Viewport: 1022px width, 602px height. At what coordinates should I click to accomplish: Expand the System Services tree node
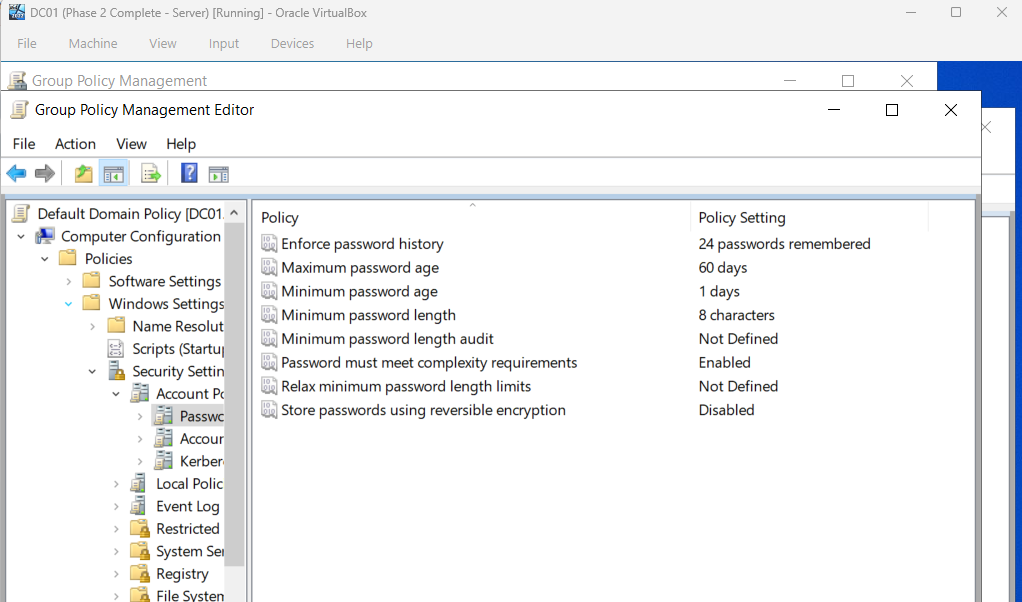[116, 551]
